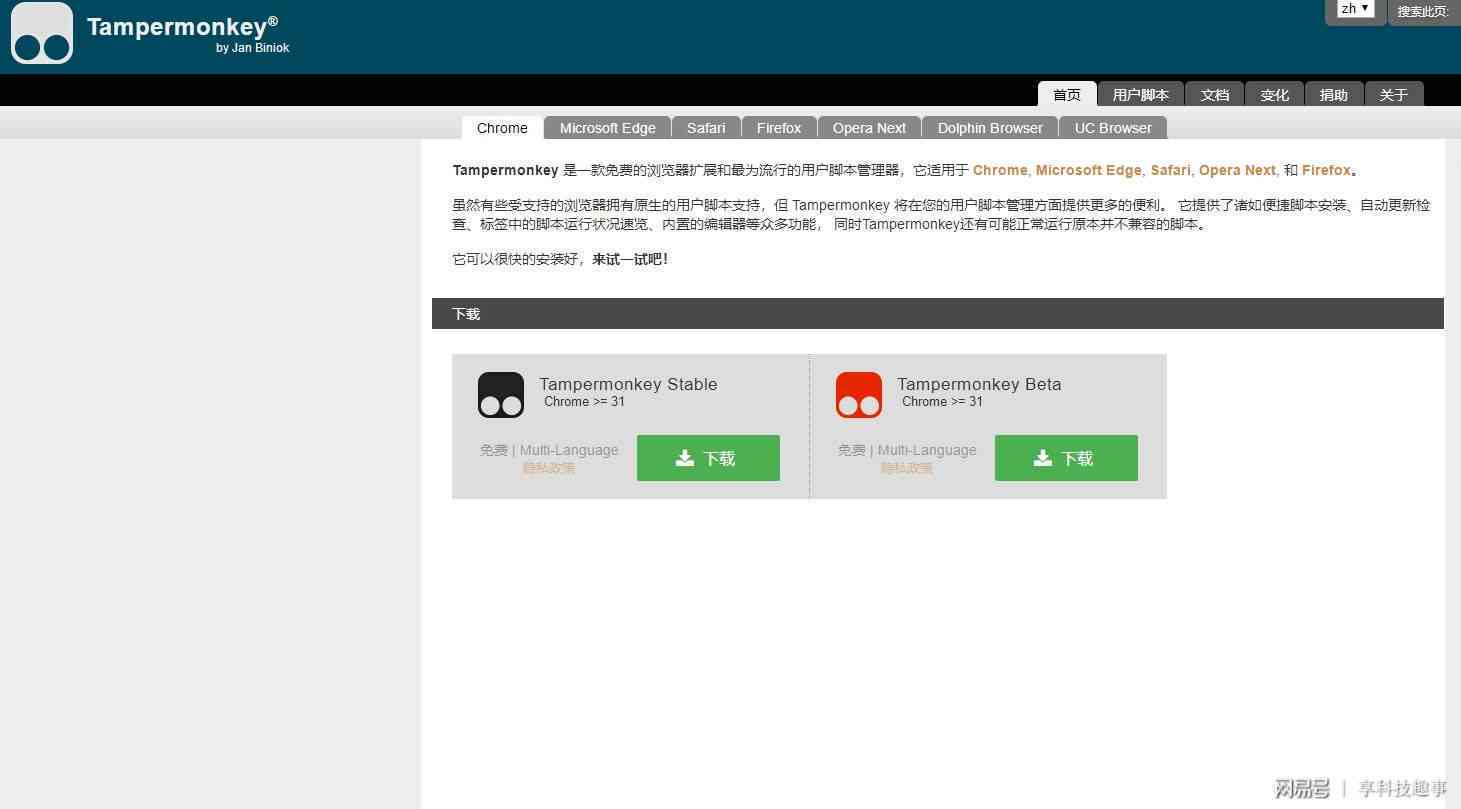Click the Tampermonkey logo icon in header

click(x=42, y=33)
